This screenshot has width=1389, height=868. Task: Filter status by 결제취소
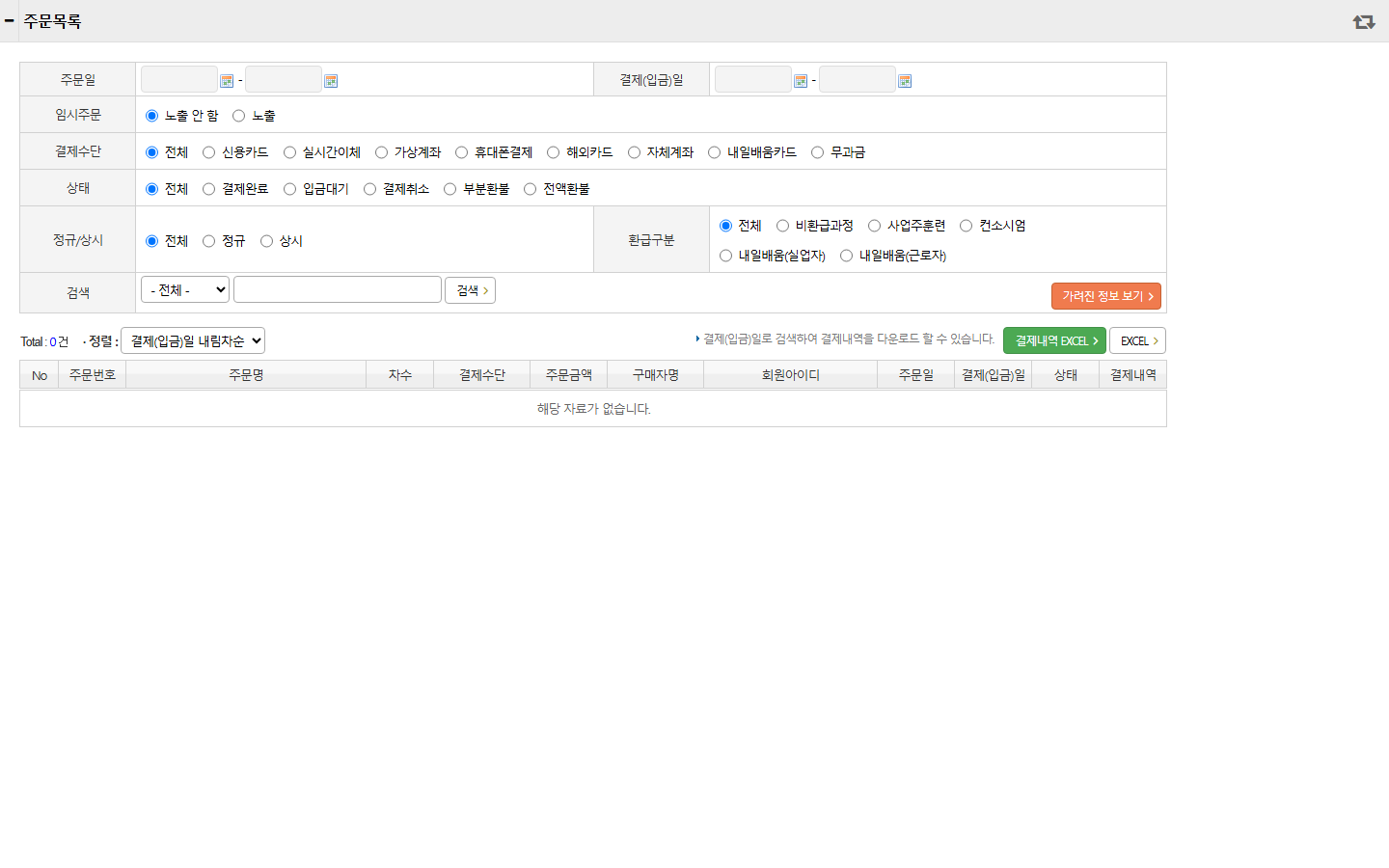pyautogui.click(x=369, y=189)
